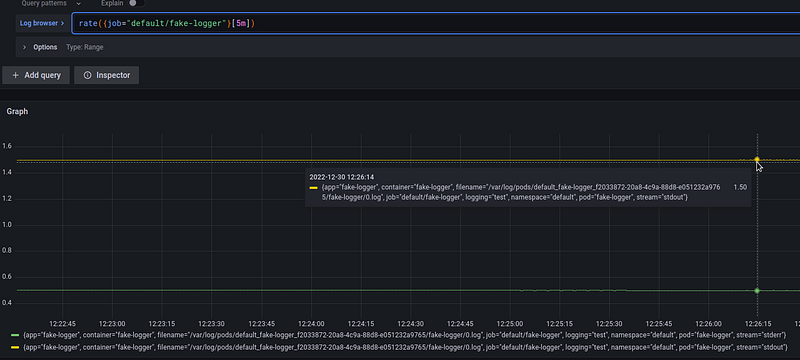Toggle the Explain switch

coord(136,3)
